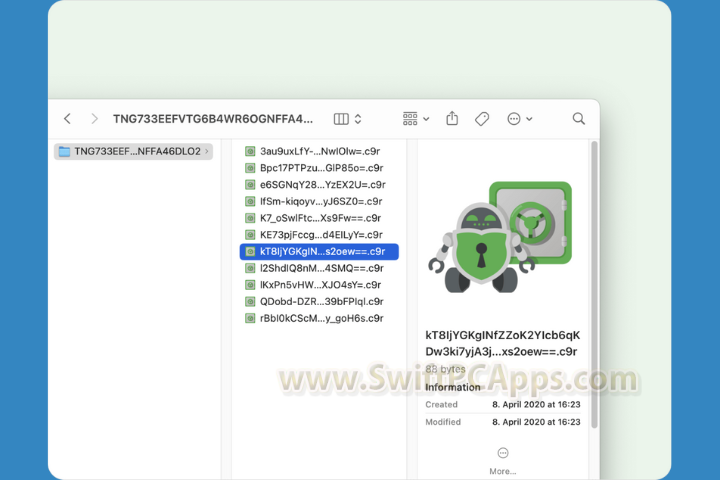Click icon of l2ShdlQ8nM file
This screenshot has height=480, width=720.
[250, 268]
